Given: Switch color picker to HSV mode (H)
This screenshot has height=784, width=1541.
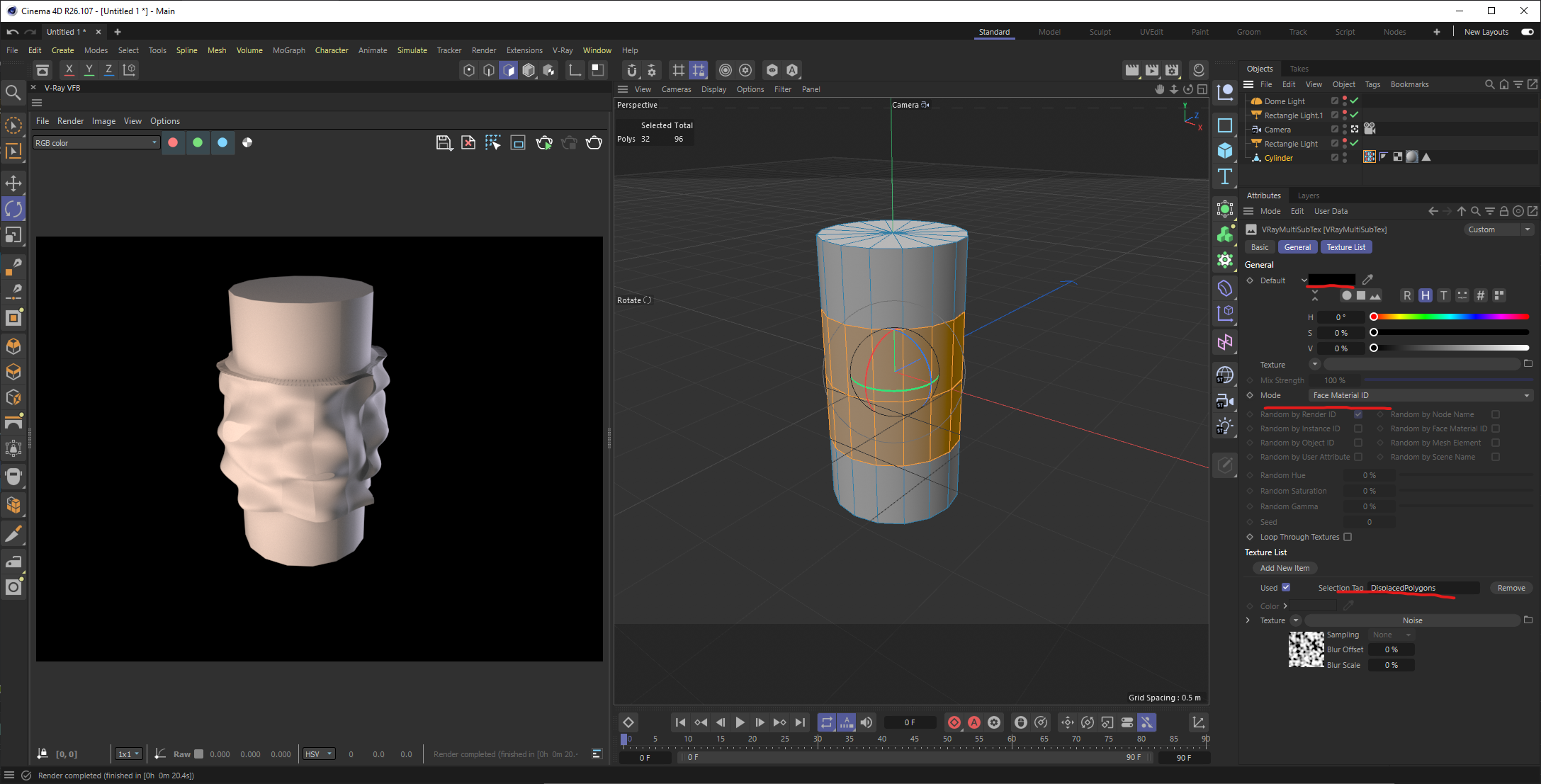Looking at the screenshot, I should (1426, 295).
